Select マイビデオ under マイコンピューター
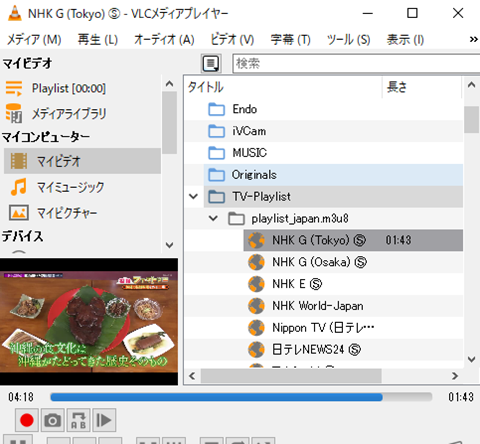The width and height of the screenshot is (480, 444). [82, 161]
